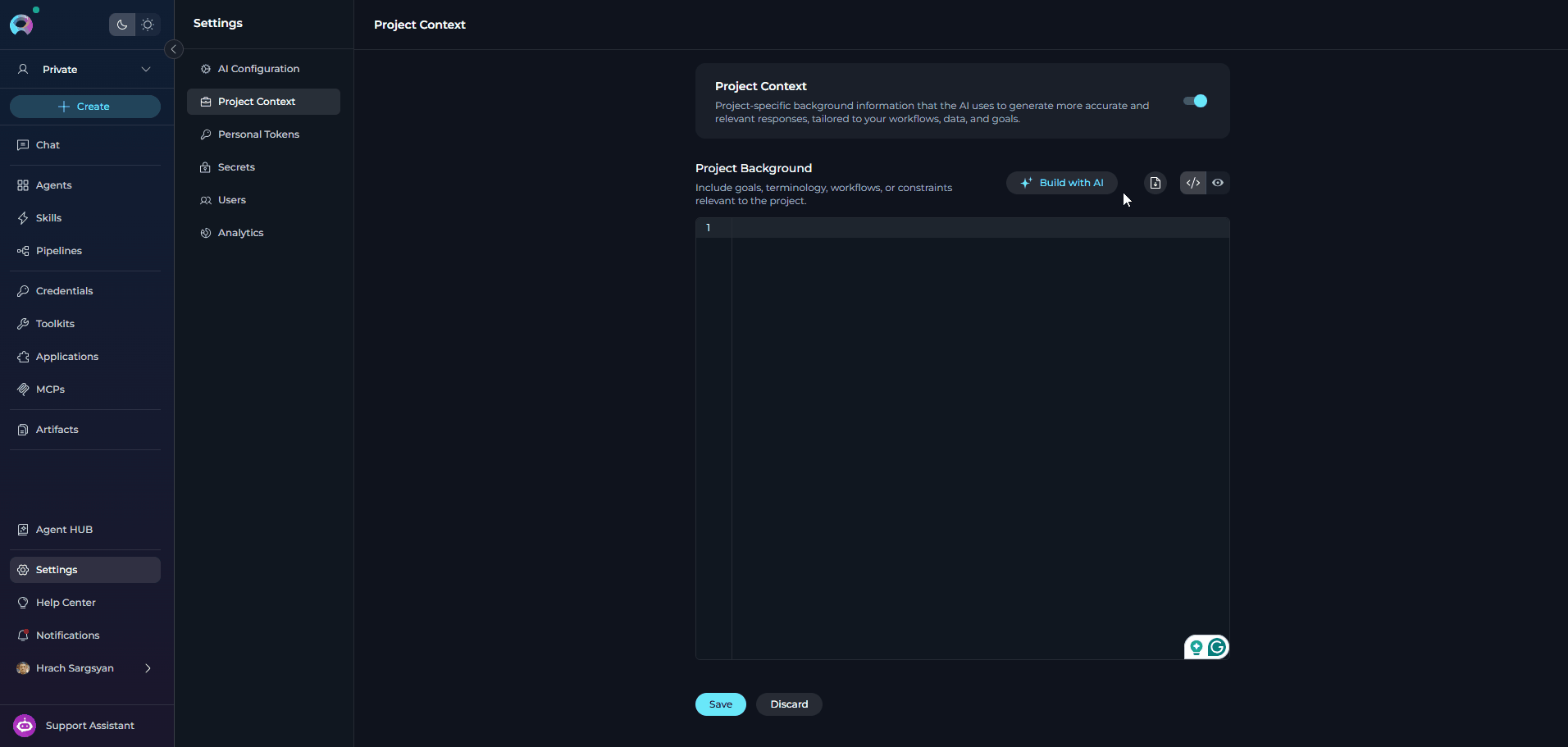Click the MCPs icon in sidebar

pos(23,389)
